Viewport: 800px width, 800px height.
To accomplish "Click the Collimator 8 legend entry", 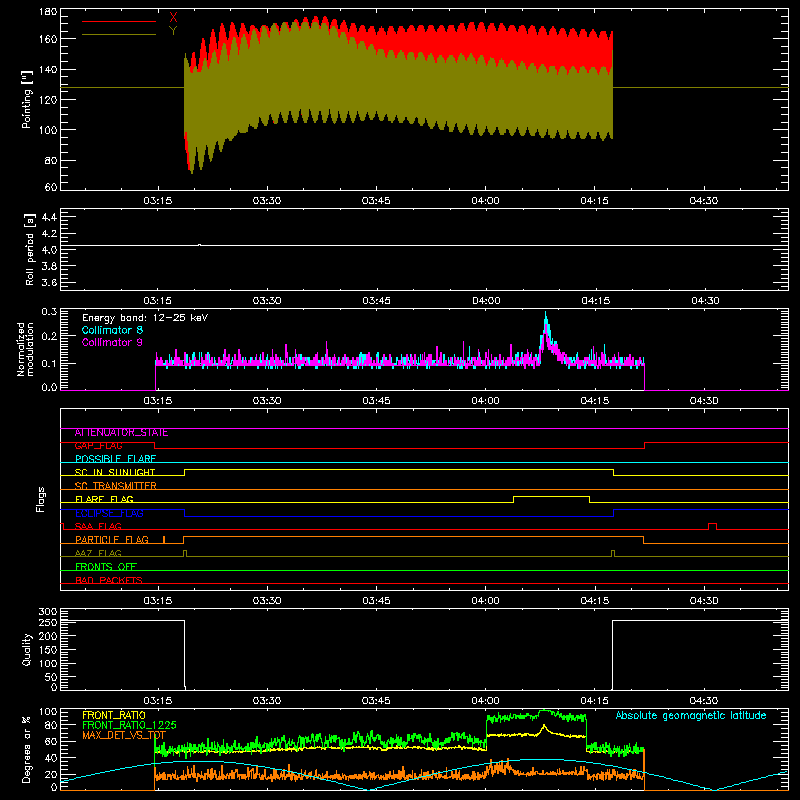I will tap(112, 330).
